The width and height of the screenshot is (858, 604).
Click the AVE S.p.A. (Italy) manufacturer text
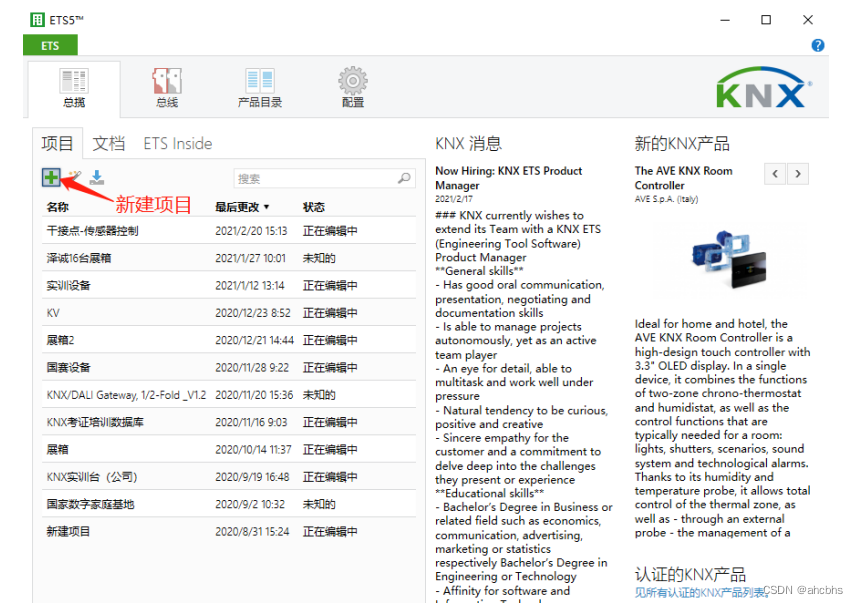coord(666,199)
